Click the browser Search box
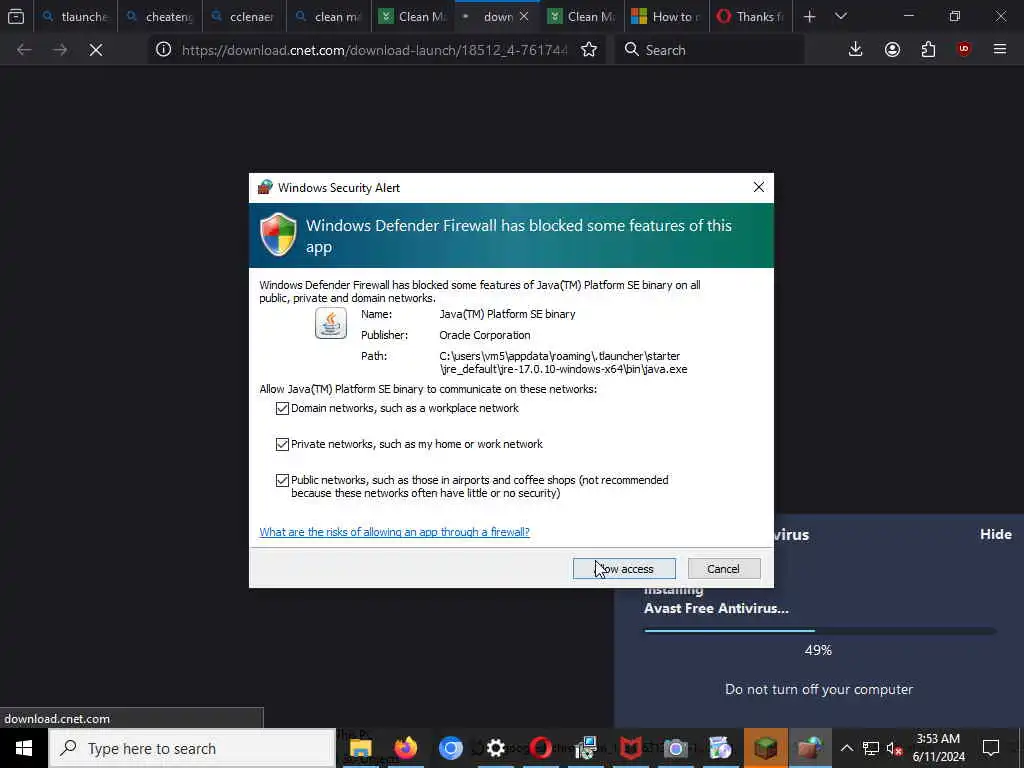 tap(709, 50)
